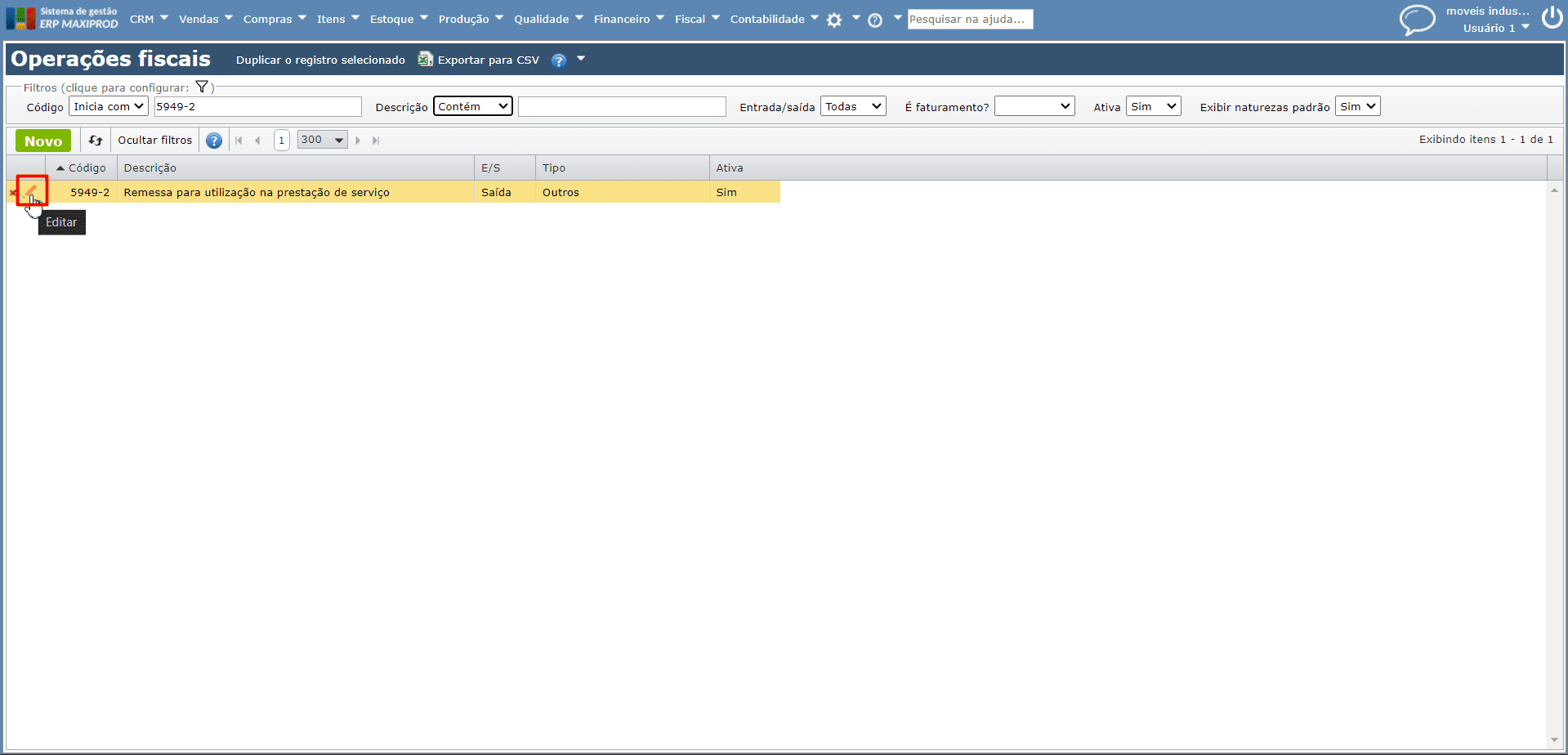Select the '5949-2' code cell
1568x755 pixels.
(90, 193)
